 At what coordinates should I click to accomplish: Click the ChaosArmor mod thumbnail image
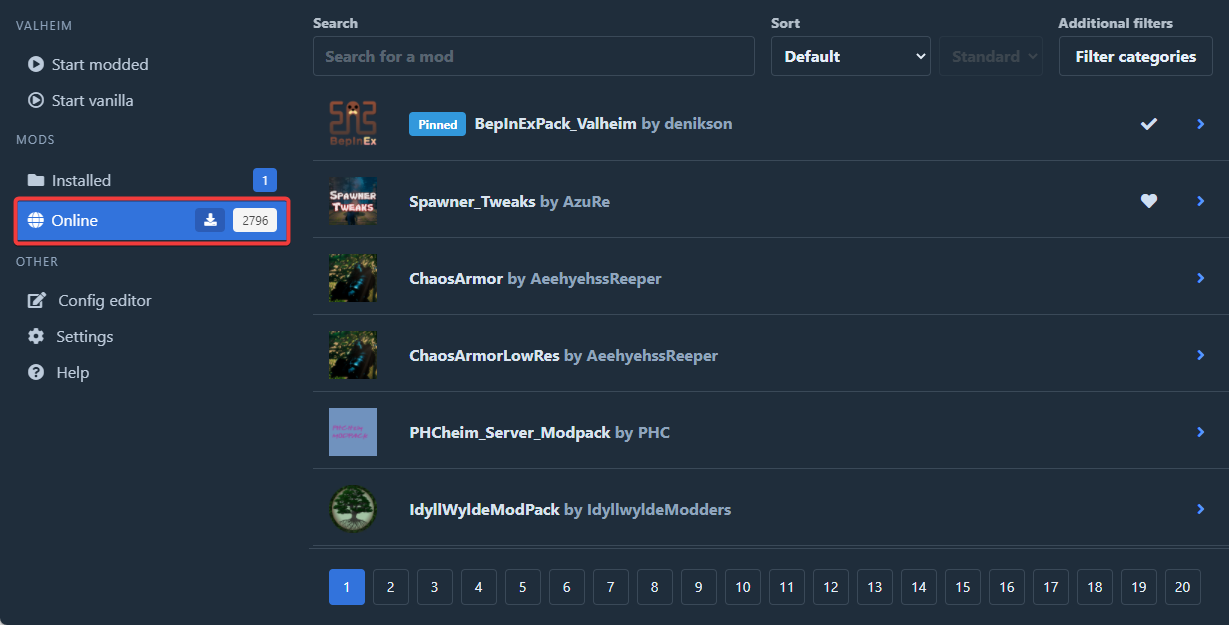coord(353,278)
